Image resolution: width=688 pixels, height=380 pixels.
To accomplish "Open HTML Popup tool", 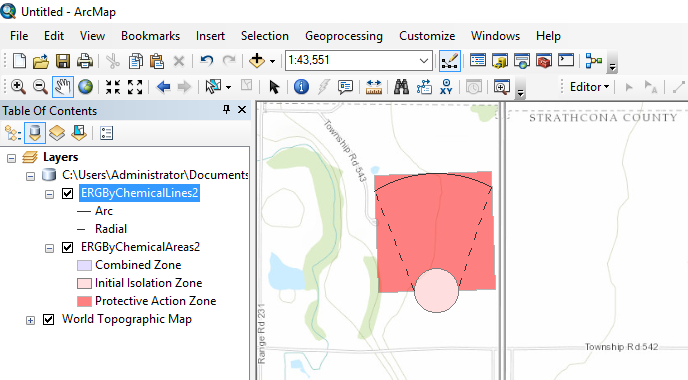I will click(x=345, y=87).
